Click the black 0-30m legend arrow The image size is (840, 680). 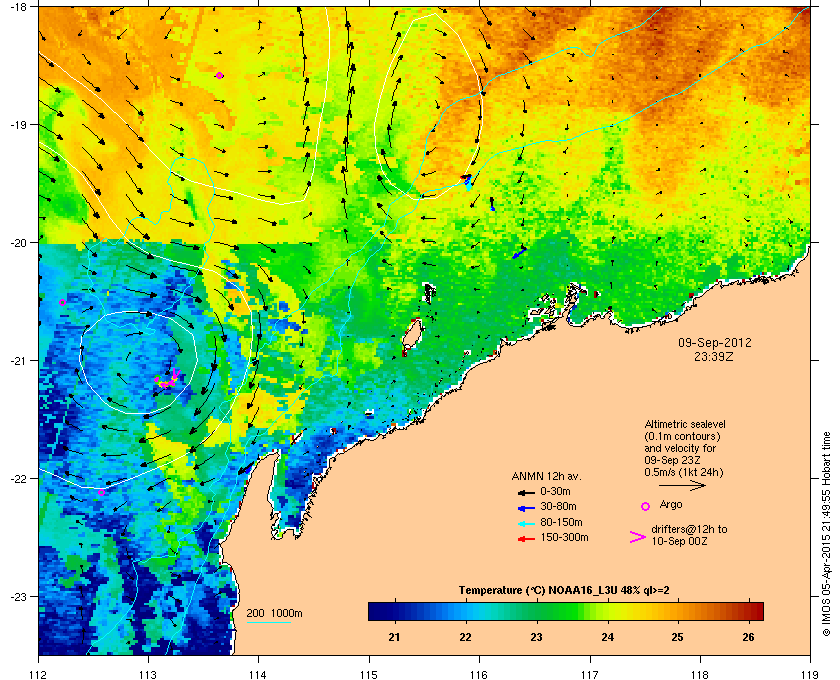click(x=526, y=492)
